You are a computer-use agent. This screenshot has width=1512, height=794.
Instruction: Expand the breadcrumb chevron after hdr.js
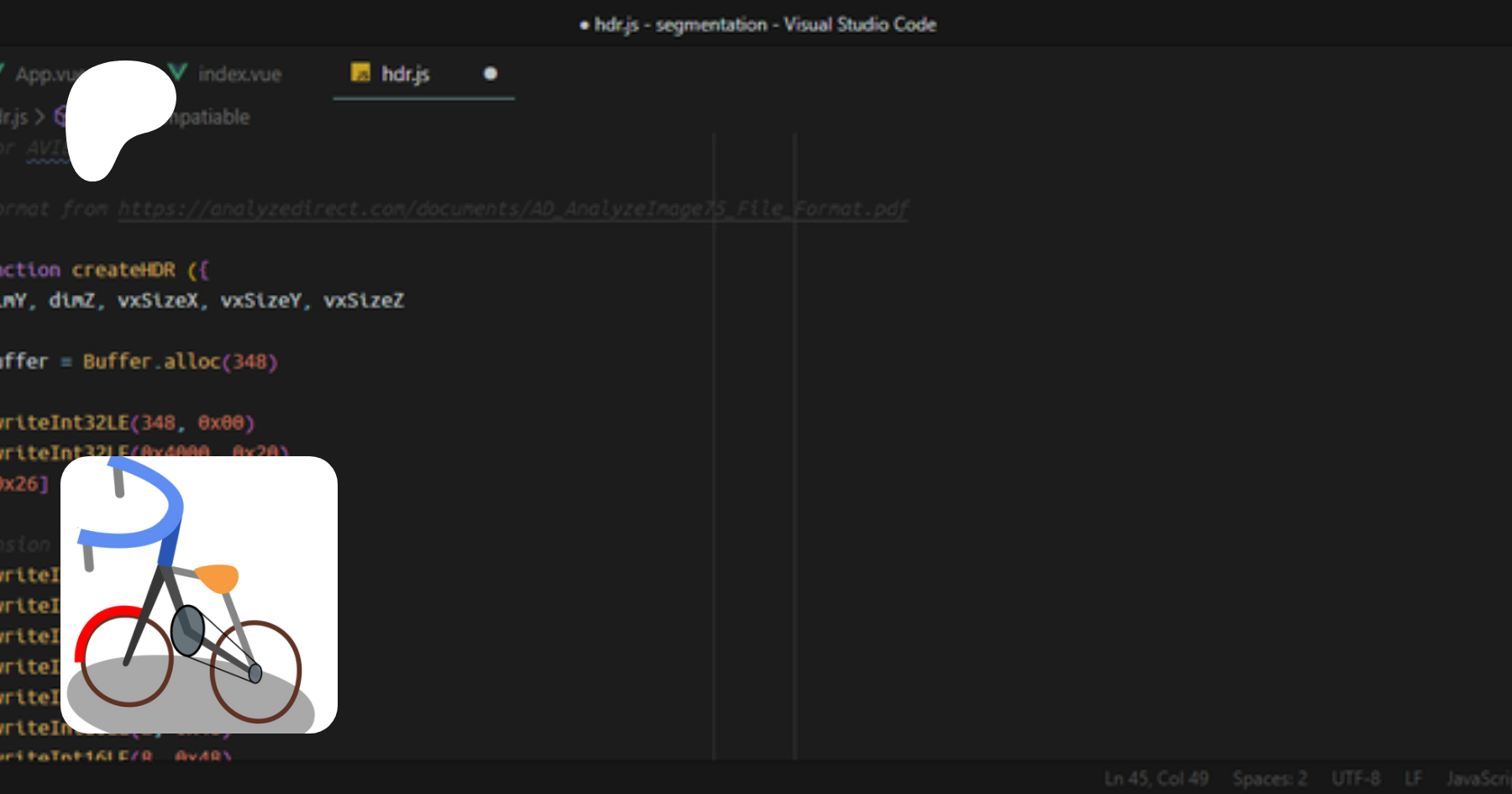tap(39, 117)
